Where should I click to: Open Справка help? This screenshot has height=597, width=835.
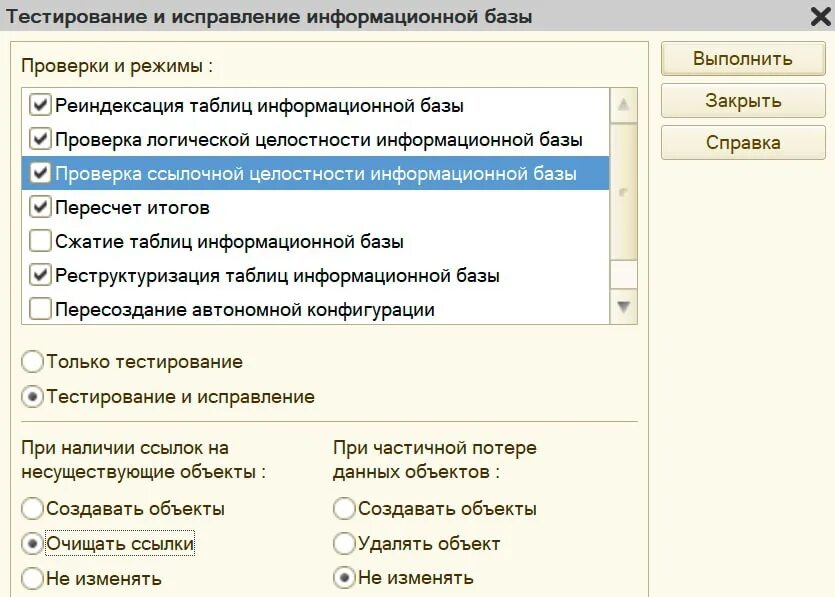point(743,142)
